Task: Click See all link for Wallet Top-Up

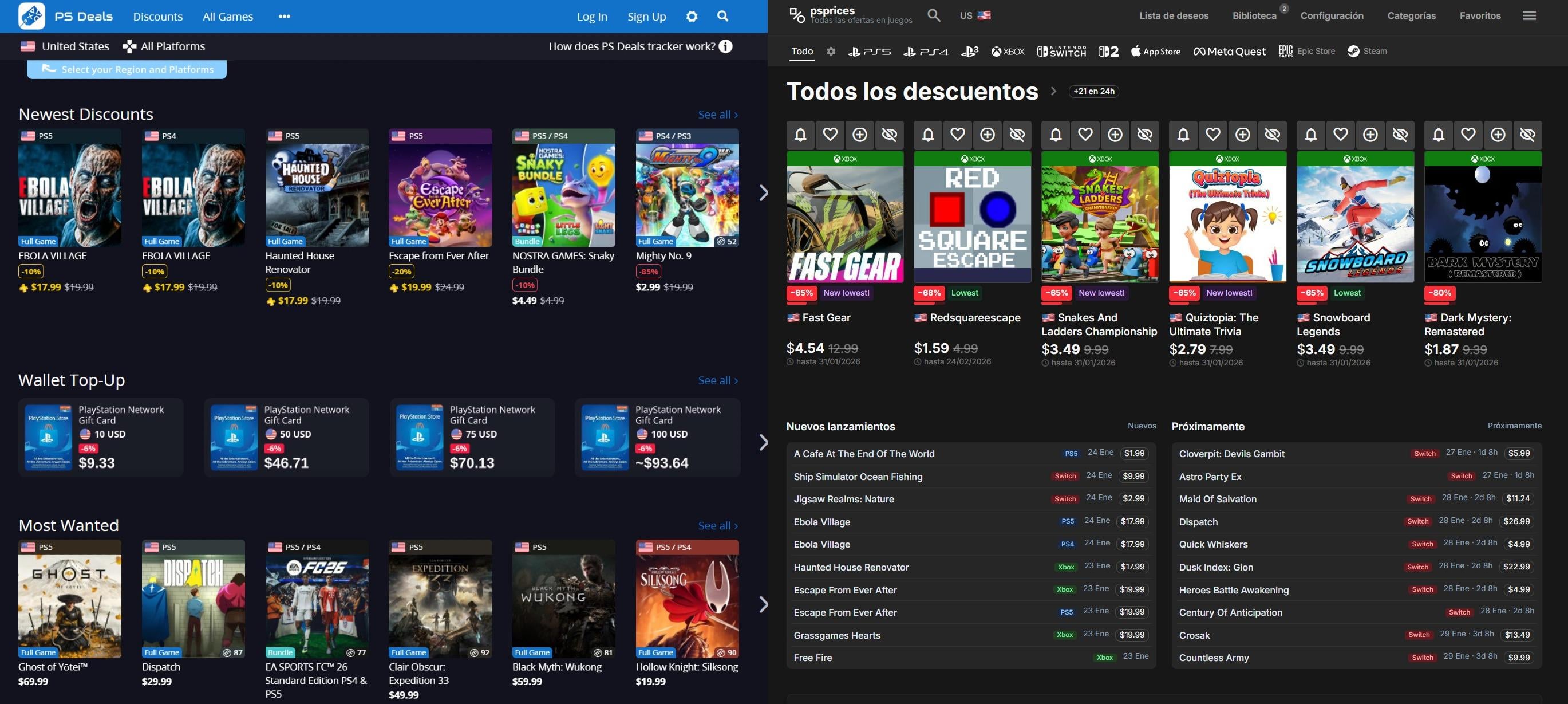Action: 718,380
